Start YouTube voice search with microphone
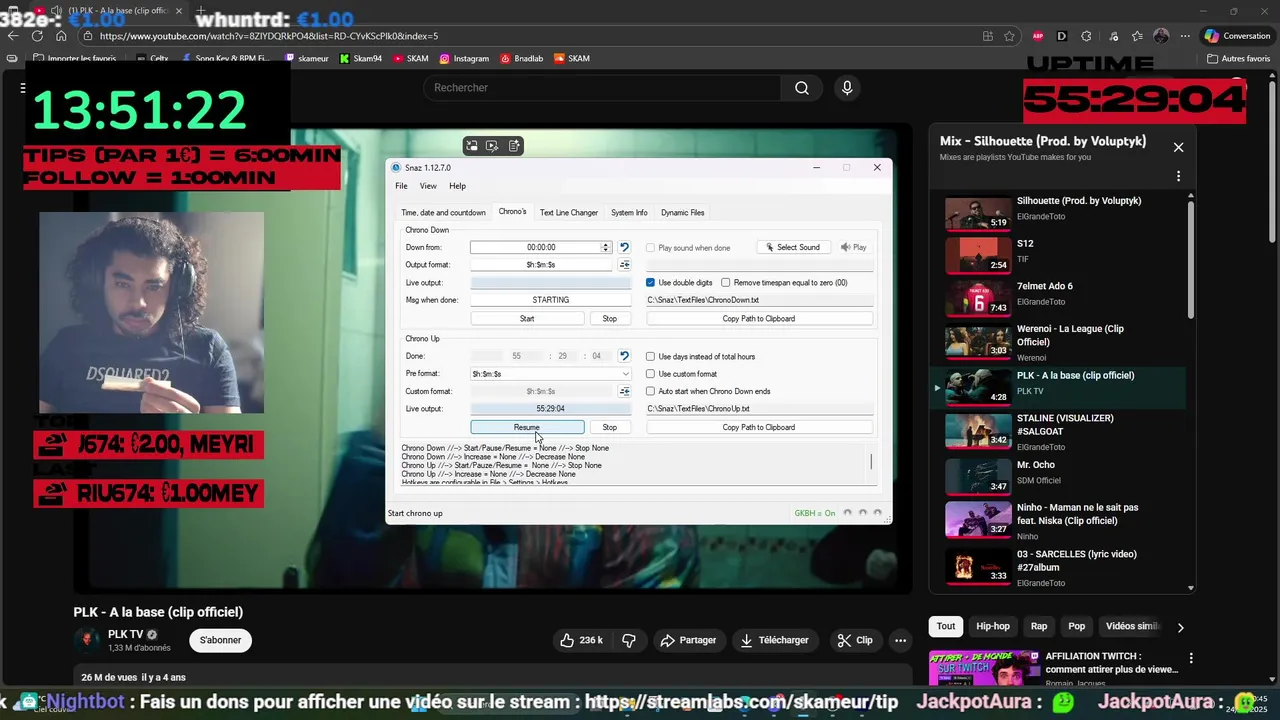 point(847,88)
